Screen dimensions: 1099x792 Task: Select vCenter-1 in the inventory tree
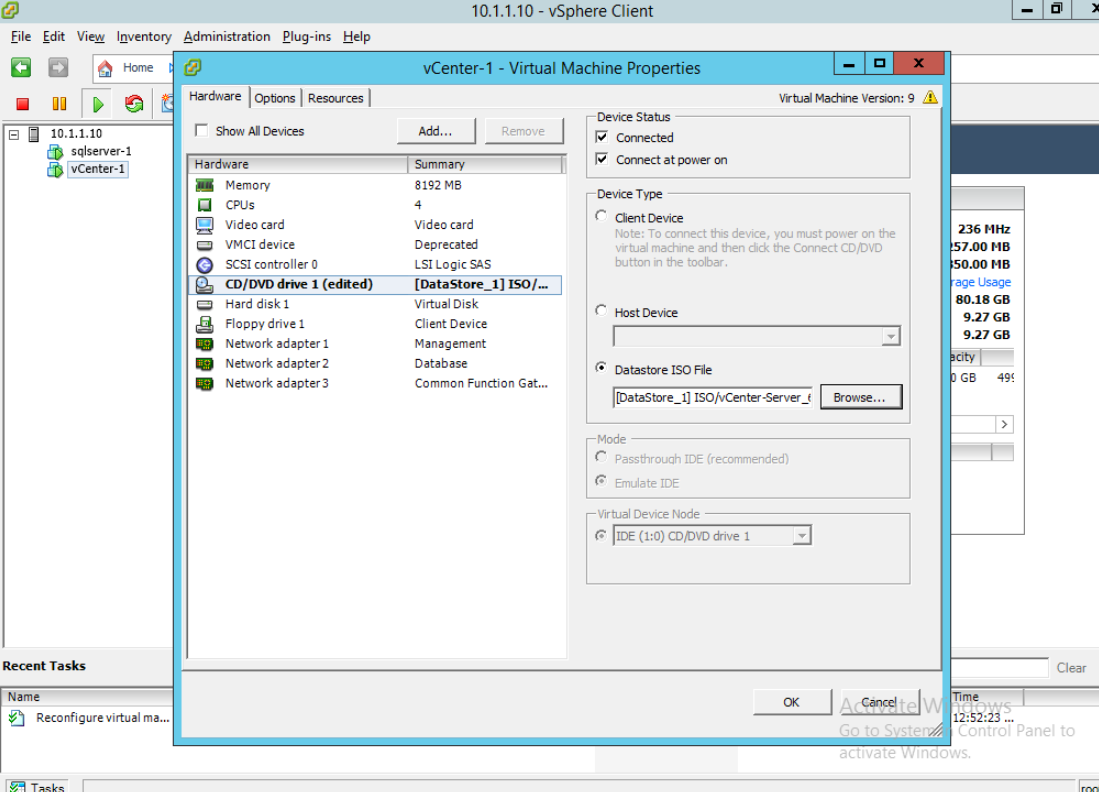97,169
